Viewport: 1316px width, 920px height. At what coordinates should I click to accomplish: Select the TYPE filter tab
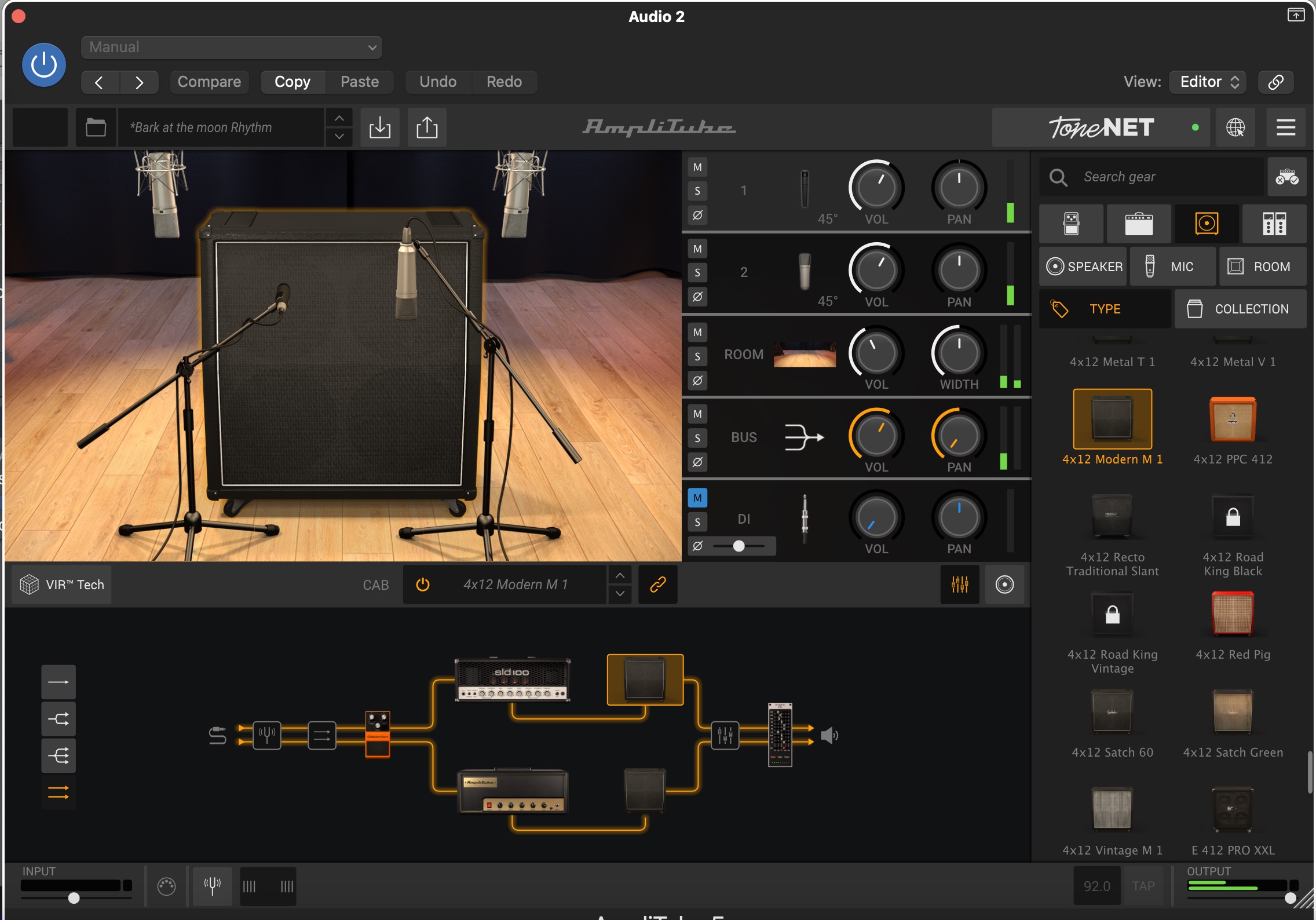click(x=1105, y=309)
